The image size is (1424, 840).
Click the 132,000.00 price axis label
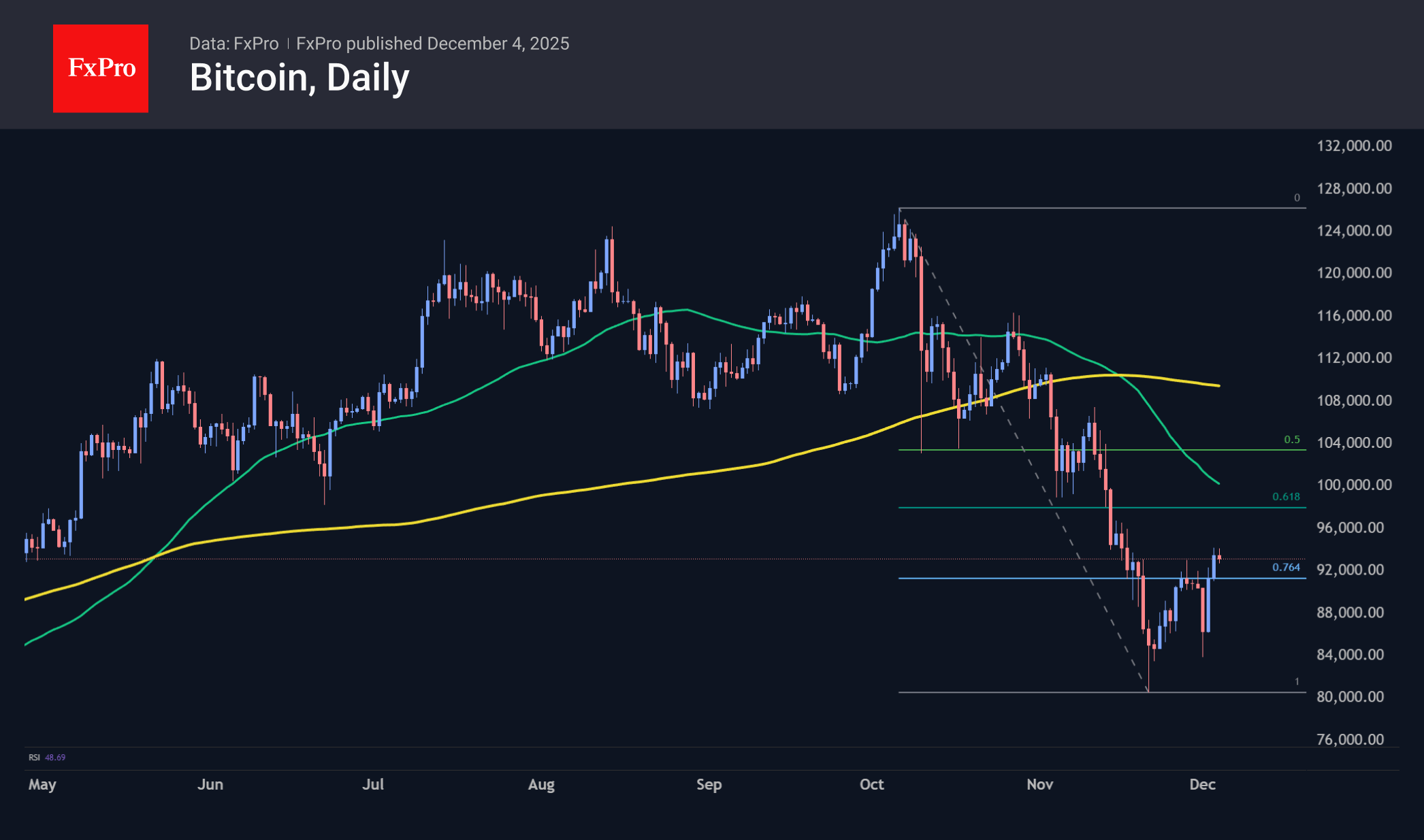[x=1354, y=146]
